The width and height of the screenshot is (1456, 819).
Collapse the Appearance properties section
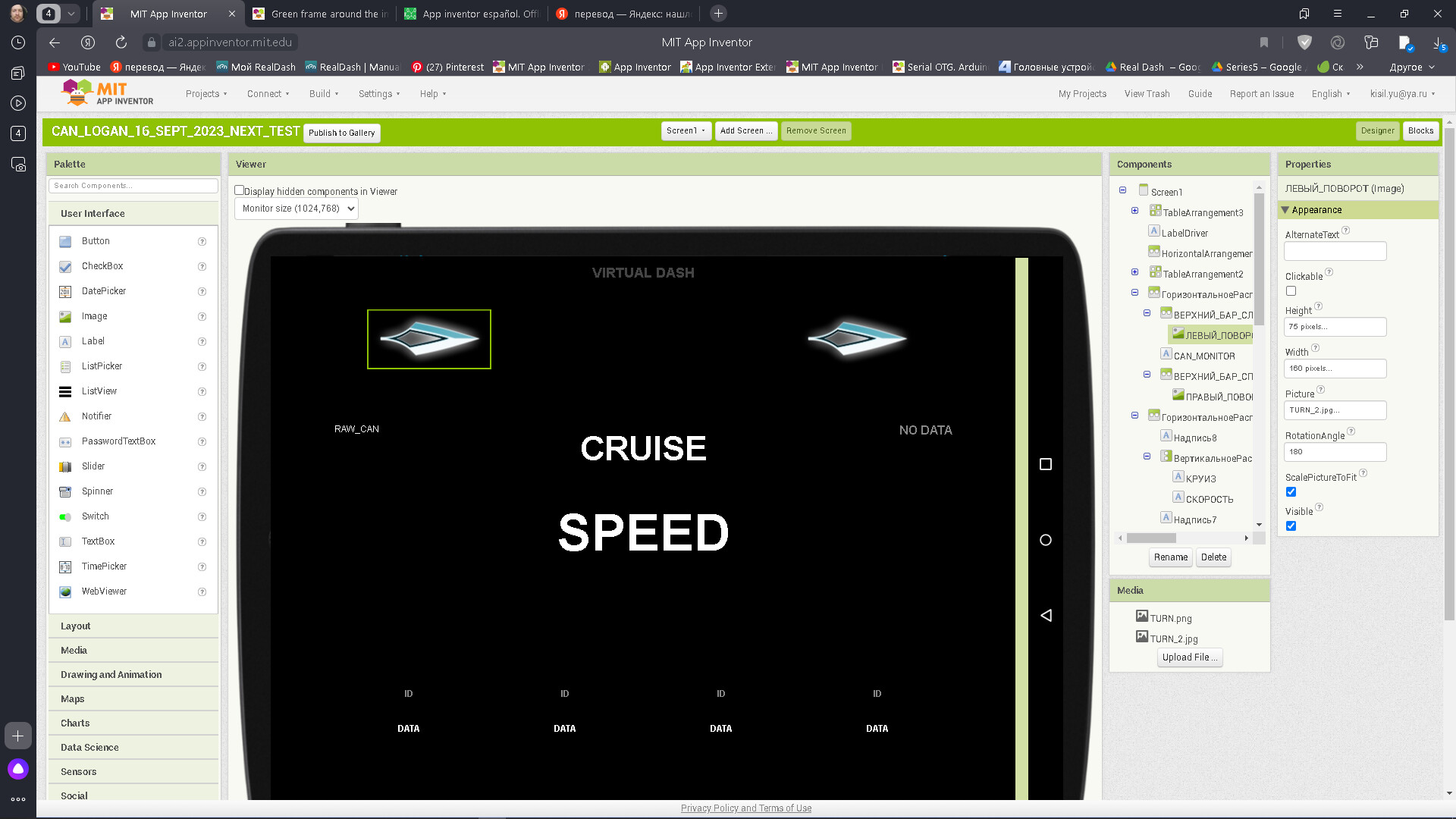(1286, 210)
